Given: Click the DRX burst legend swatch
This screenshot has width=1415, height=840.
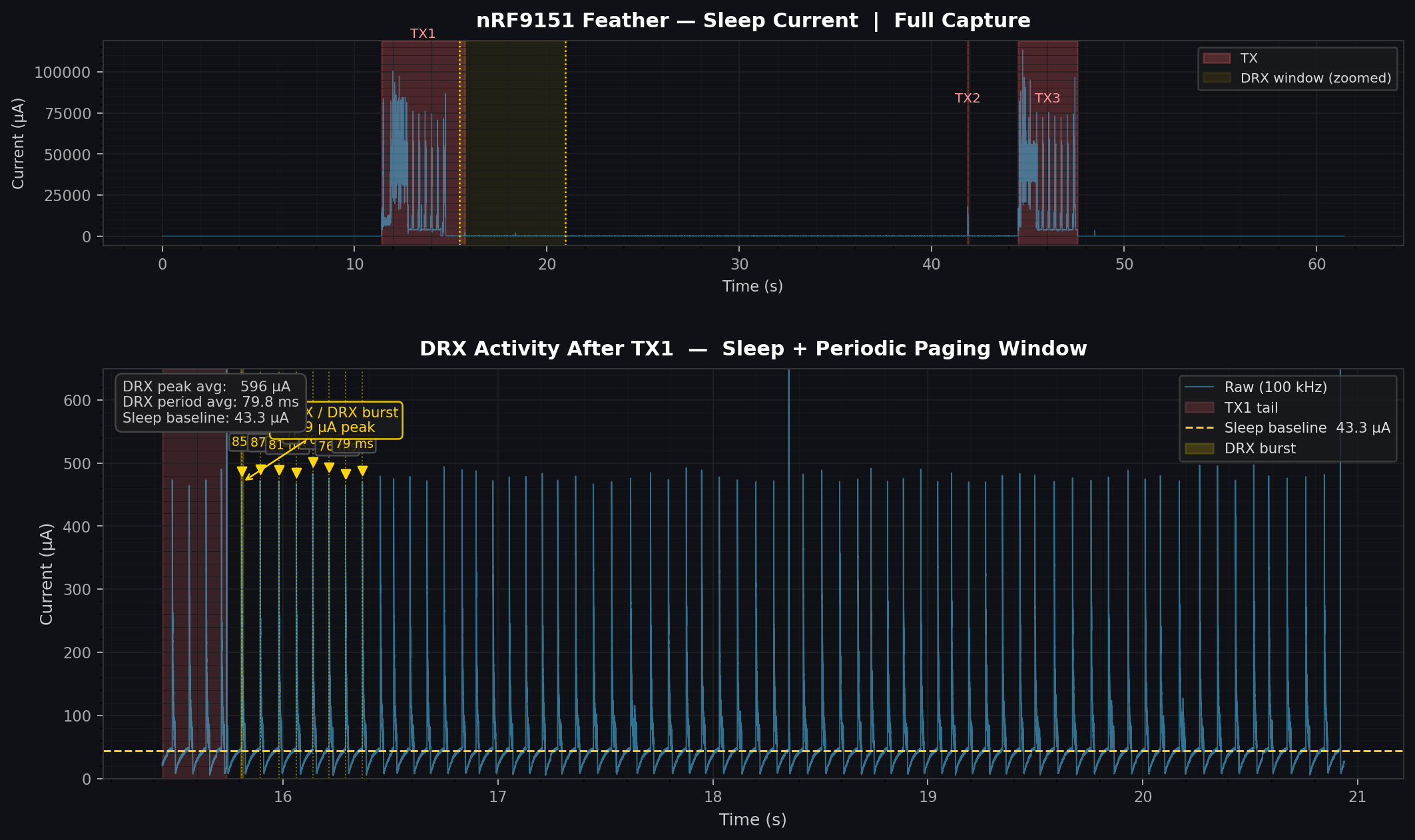Looking at the screenshot, I should pos(1199,449).
